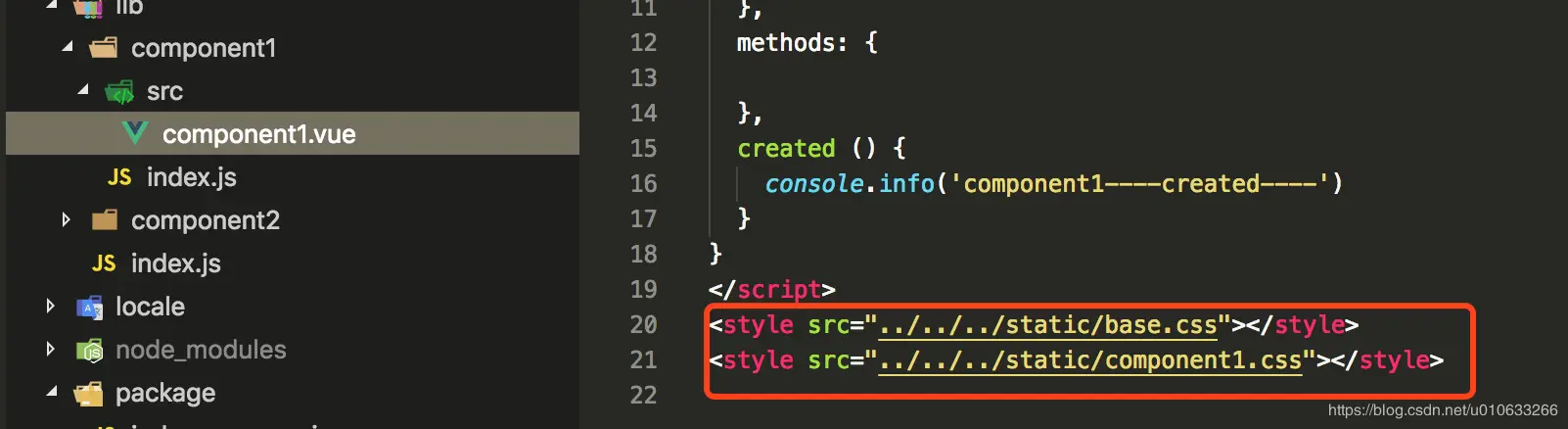
Task: Open the ../../../static/component1.css path link
Action: tap(1090, 360)
